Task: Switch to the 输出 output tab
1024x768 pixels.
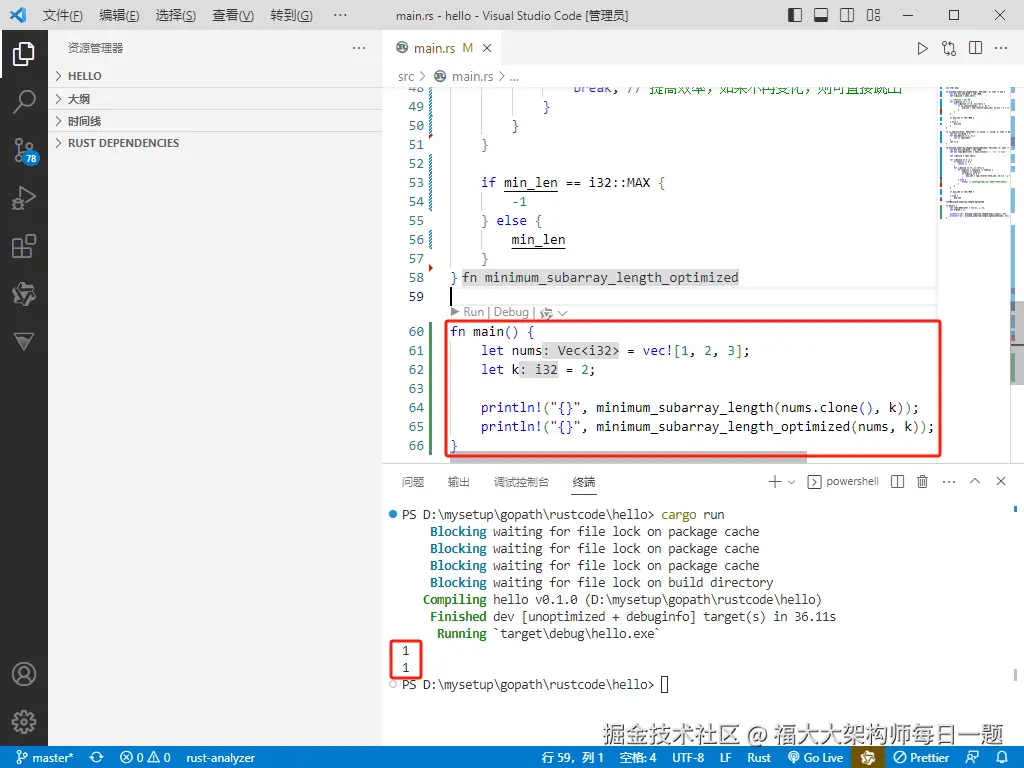Action: (458, 482)
